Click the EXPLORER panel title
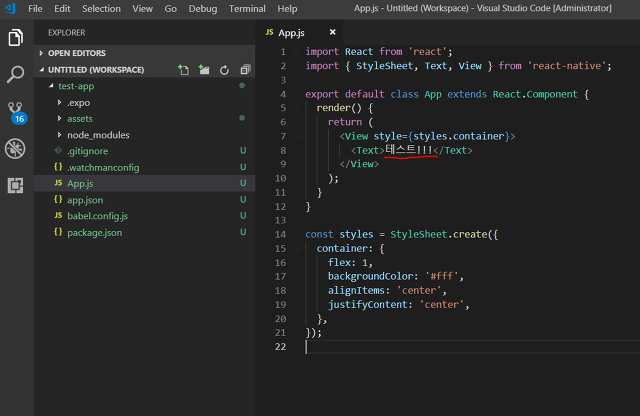 coord(67,33)
